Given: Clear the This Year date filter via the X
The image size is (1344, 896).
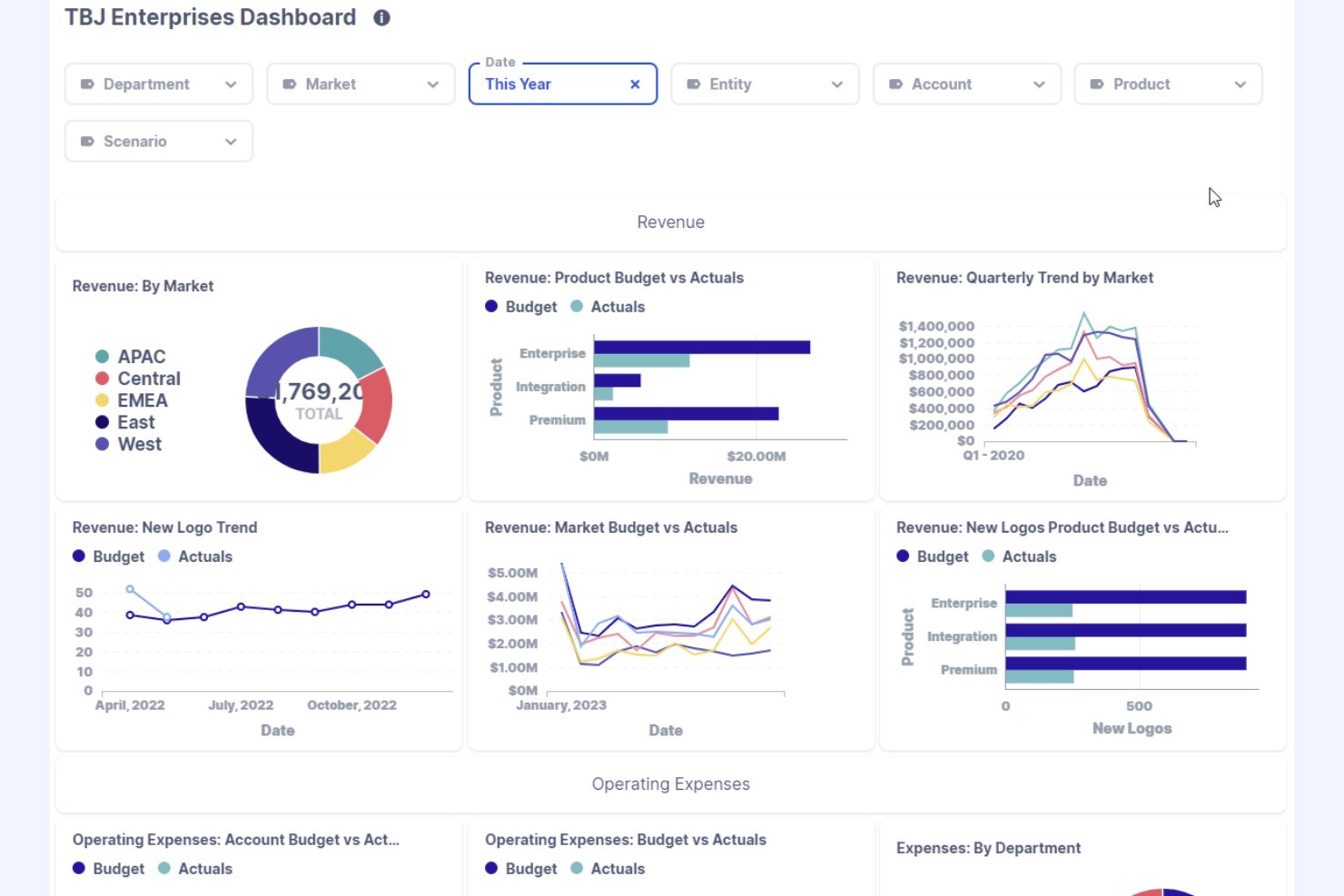Looking at the screenshot, I should (x=635, y=84).
